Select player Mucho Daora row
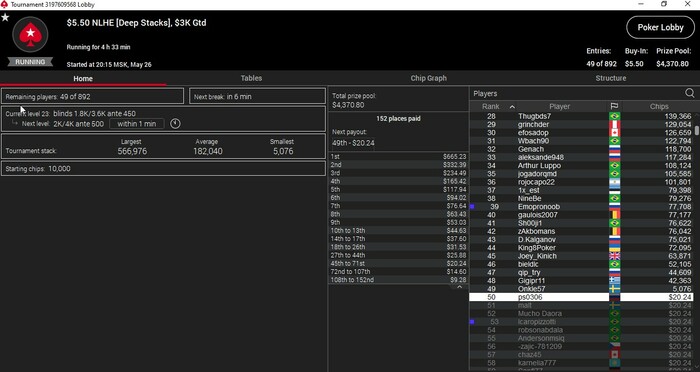Image resolution: width=700 pixels, height=372 pixels. 581,313
